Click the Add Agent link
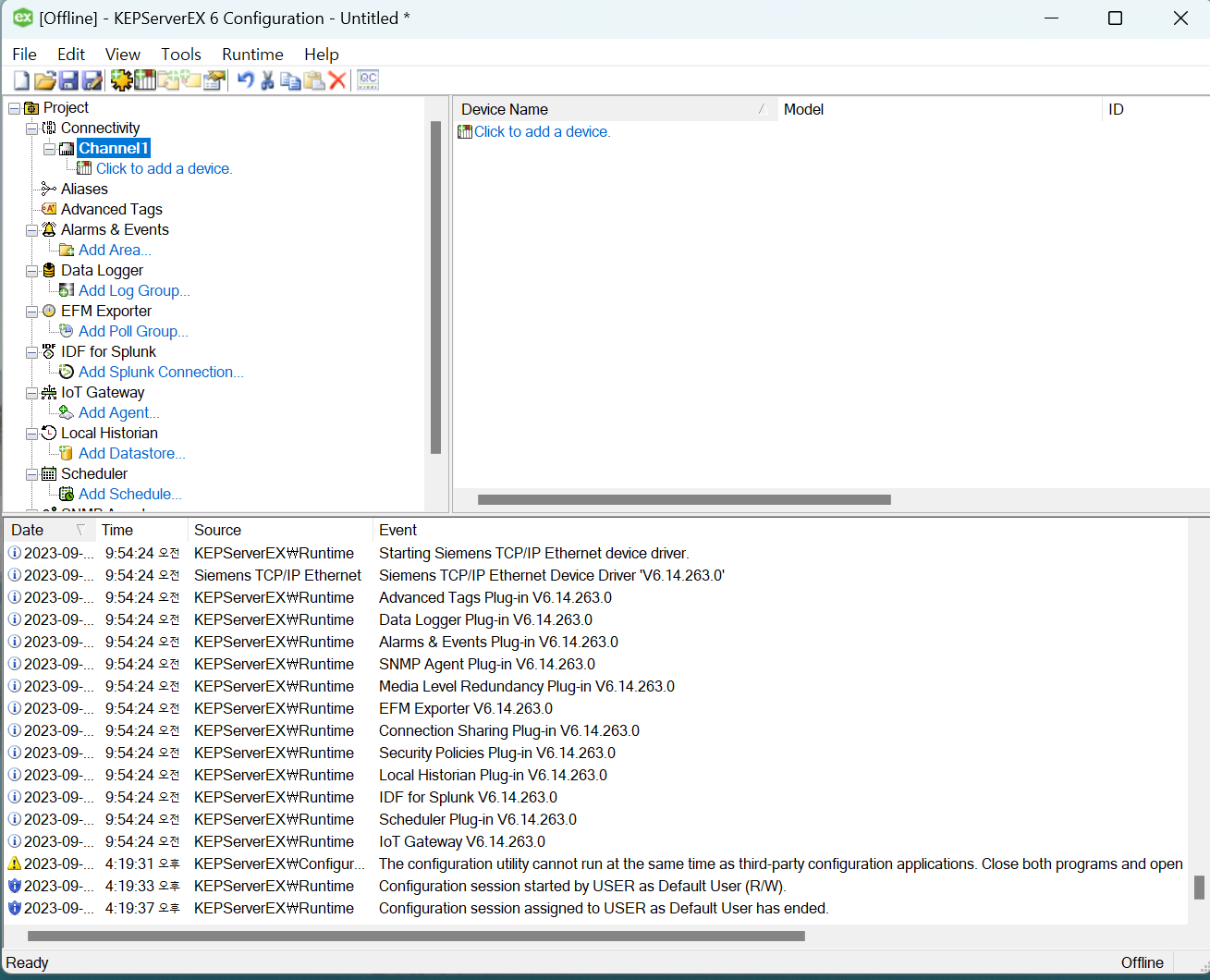This screenshot has width=1210, height=980. click(x=118, y=412)
